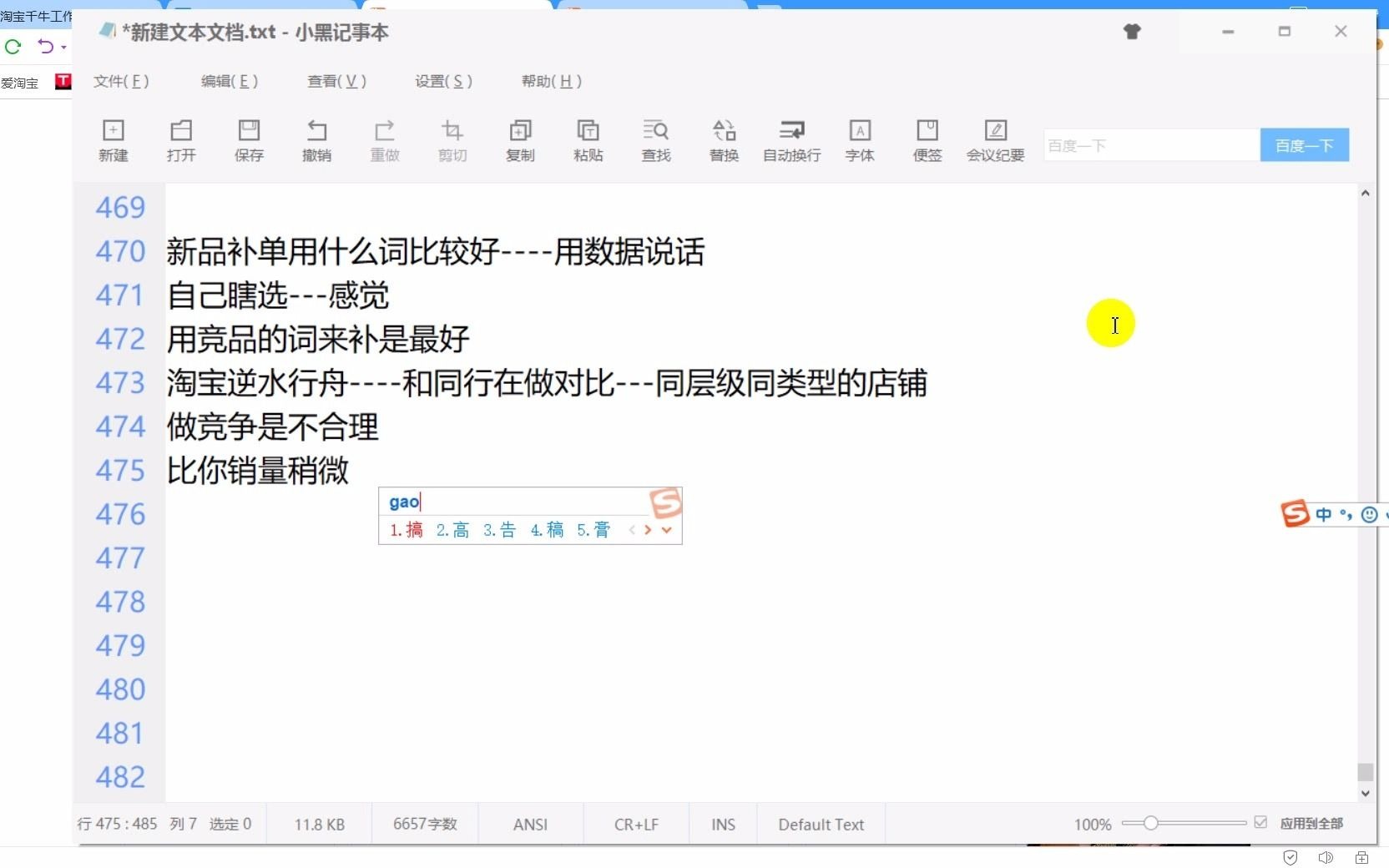Screen dimensions: 1389x868
Task: Toggle the INS insert mode indicator
Action: point(723,825)
